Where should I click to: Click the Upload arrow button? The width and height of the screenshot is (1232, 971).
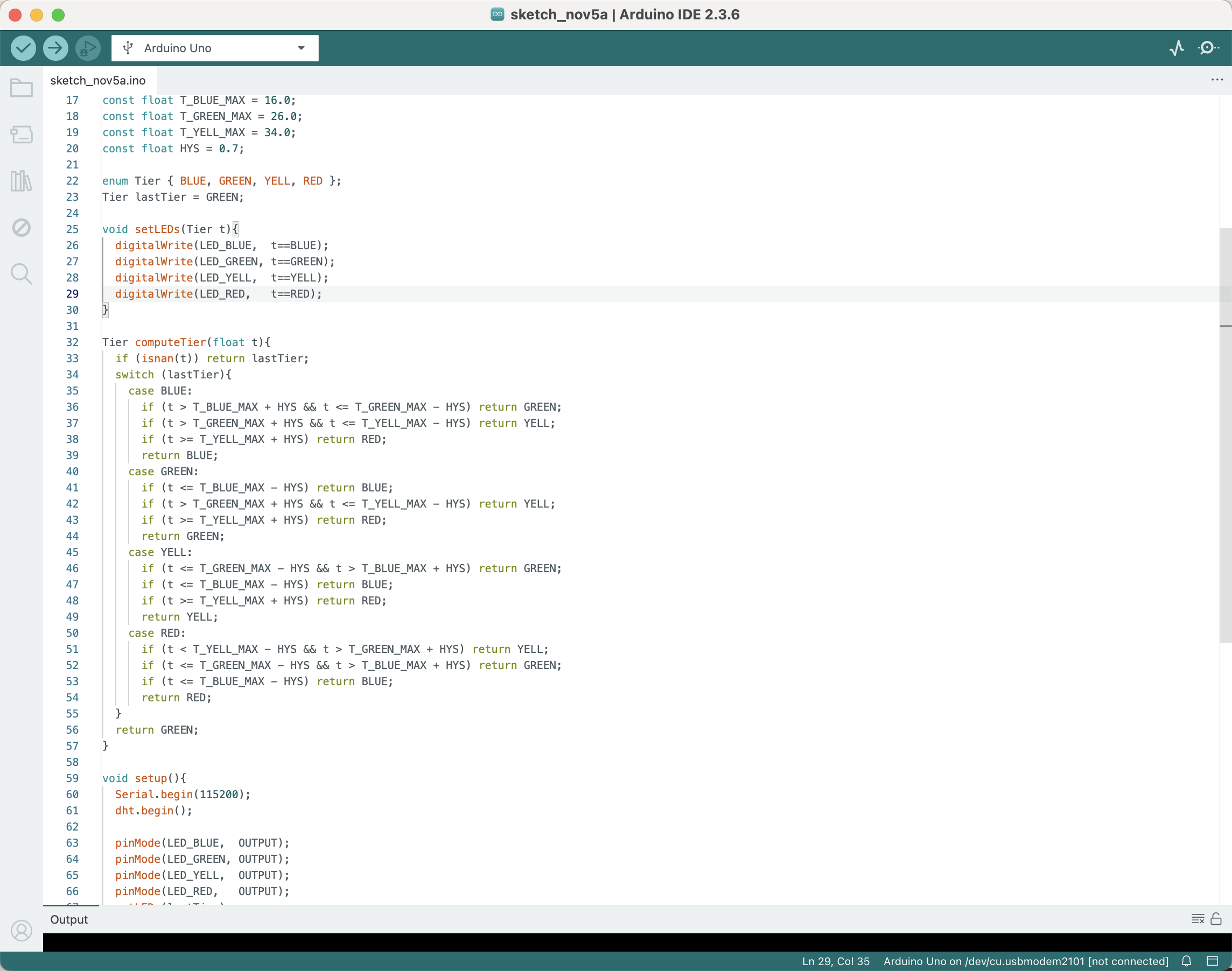pyautogui.click(x=55, y=48)
